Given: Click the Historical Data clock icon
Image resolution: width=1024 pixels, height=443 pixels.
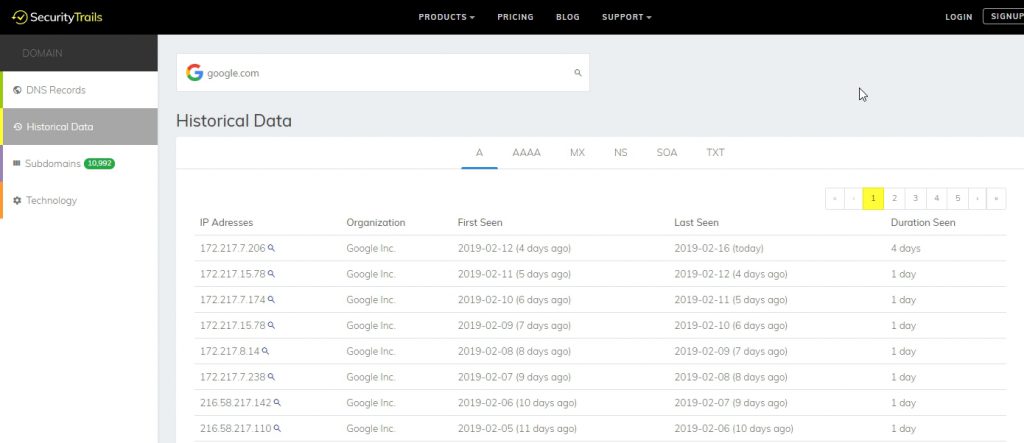Looking at the screenshot, I should [18, 127].
